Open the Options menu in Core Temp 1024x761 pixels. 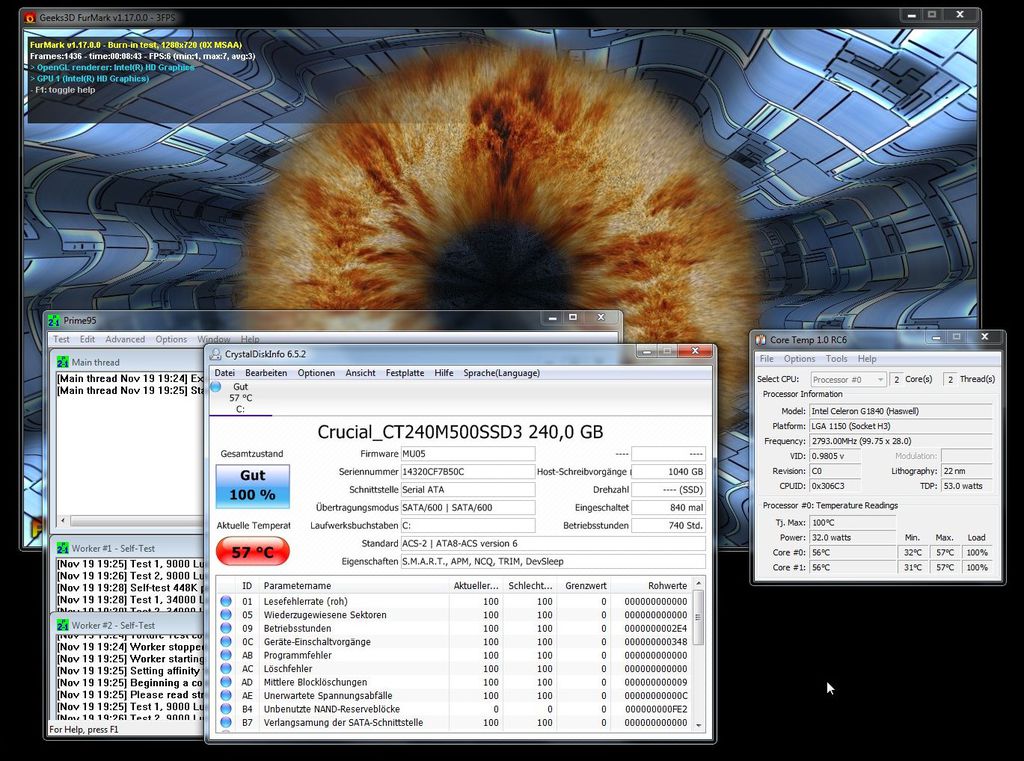click(799, 359)
